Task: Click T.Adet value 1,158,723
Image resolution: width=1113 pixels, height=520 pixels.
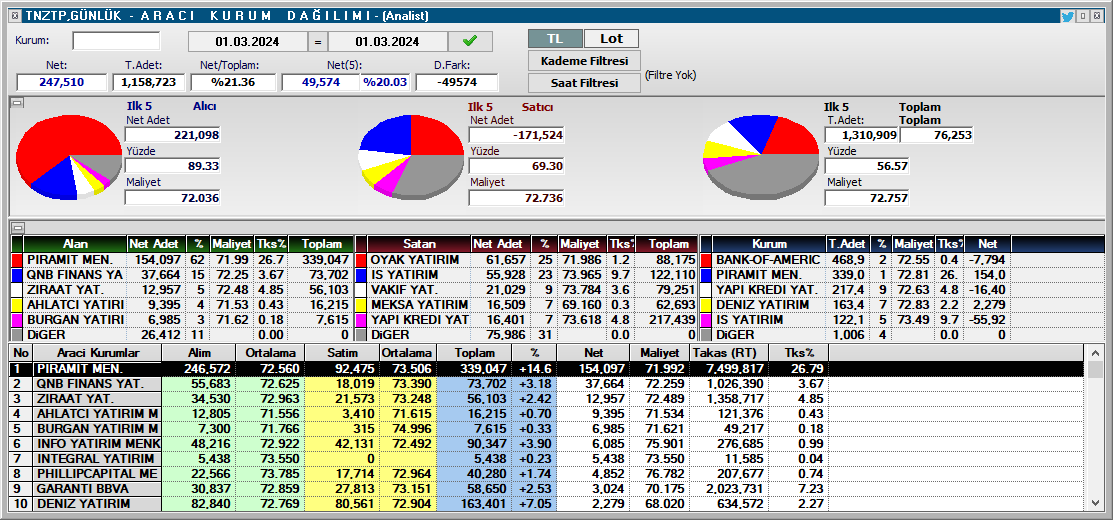Action: (148, 82)
